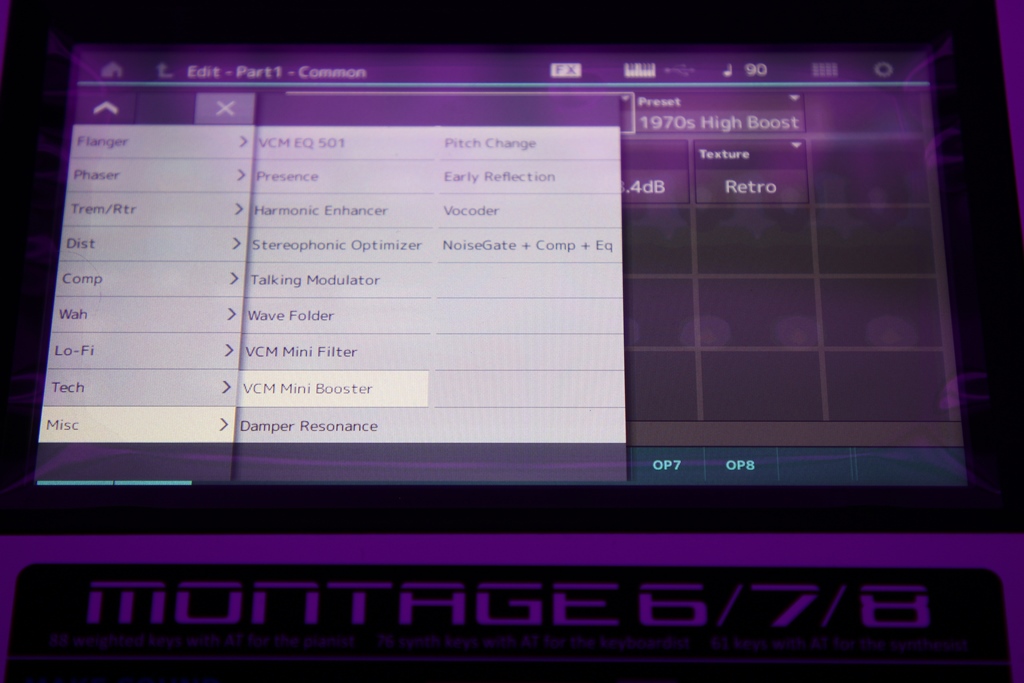Tap the Home icon in header
This screenshot has height=683, width=1024.
[112, 70]
